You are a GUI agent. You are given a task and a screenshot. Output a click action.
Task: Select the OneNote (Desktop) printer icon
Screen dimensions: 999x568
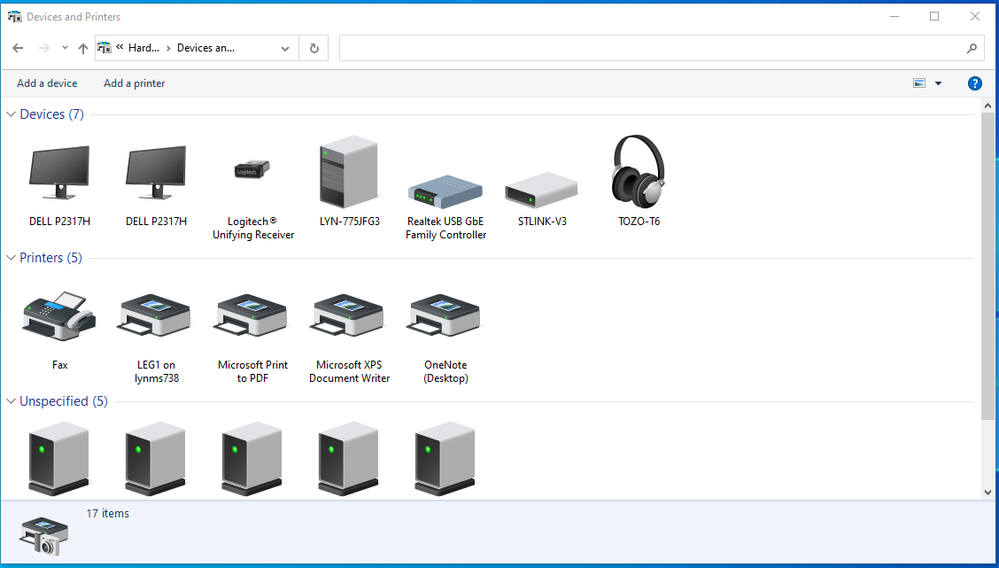[x=445, y=315]
